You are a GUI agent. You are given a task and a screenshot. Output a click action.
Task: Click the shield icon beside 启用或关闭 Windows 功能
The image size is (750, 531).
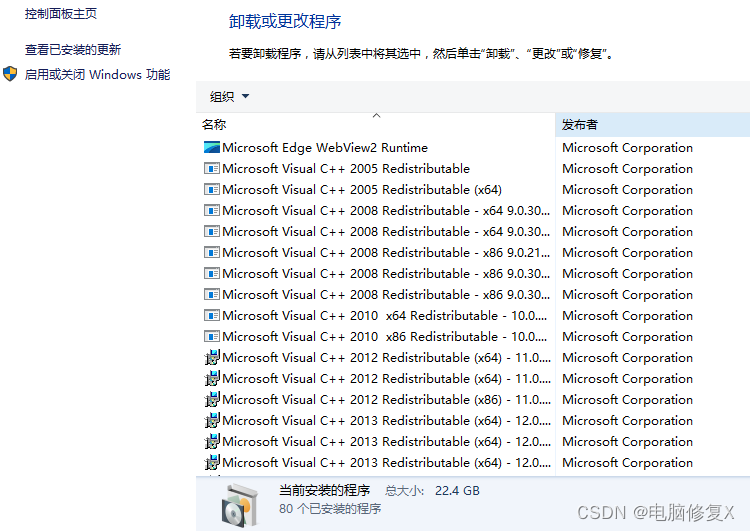click(x=10, y=74)
